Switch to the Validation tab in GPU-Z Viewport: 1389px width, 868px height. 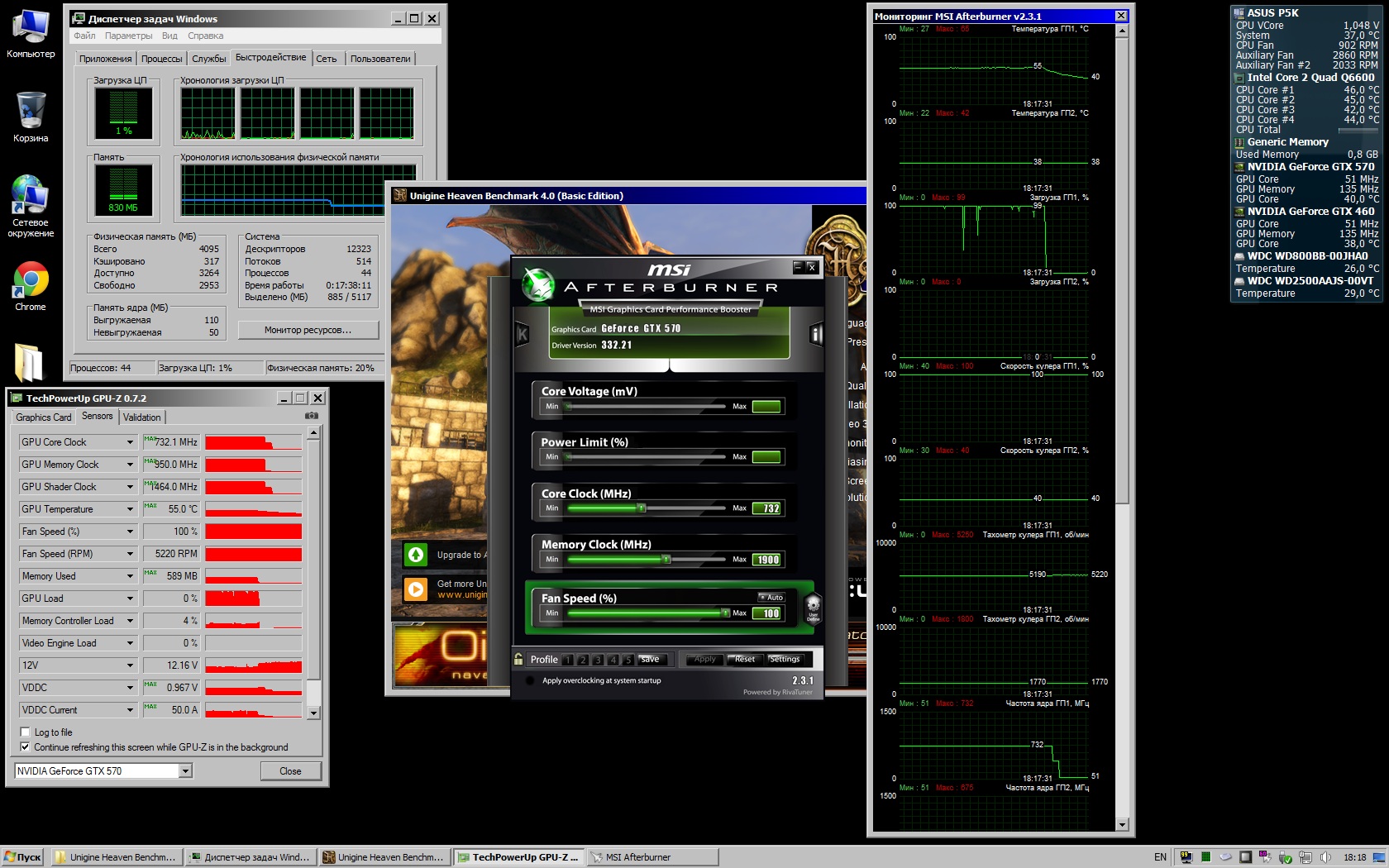(142, 417)
